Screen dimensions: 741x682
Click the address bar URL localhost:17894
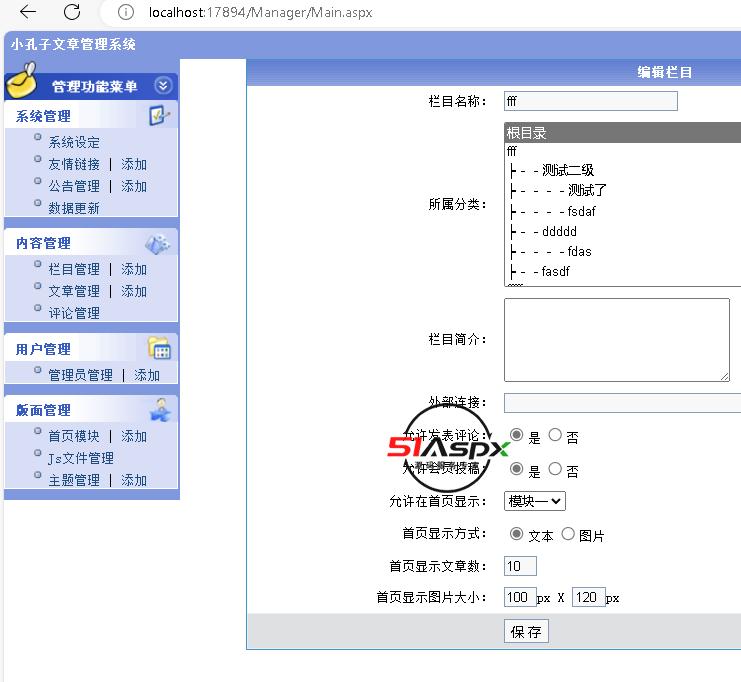260,12
